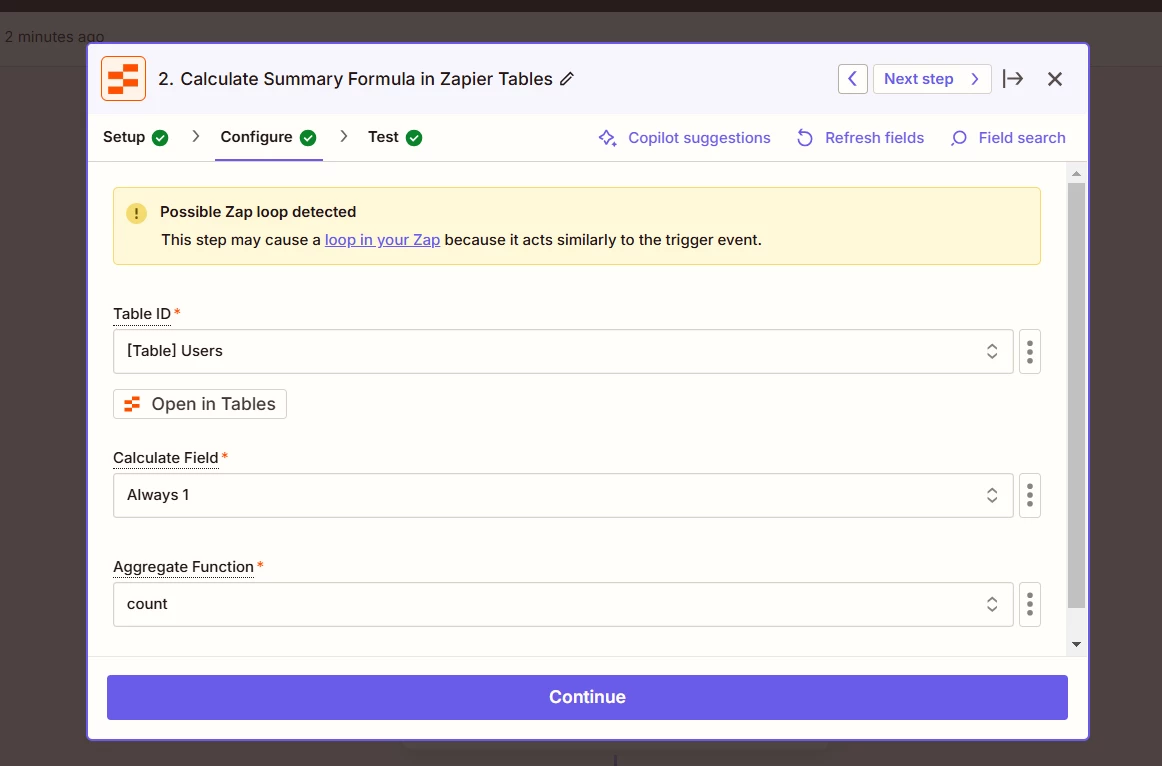The image size is (1162, 766).
Task: Open the Setup tab
Action: pos(136,137)
